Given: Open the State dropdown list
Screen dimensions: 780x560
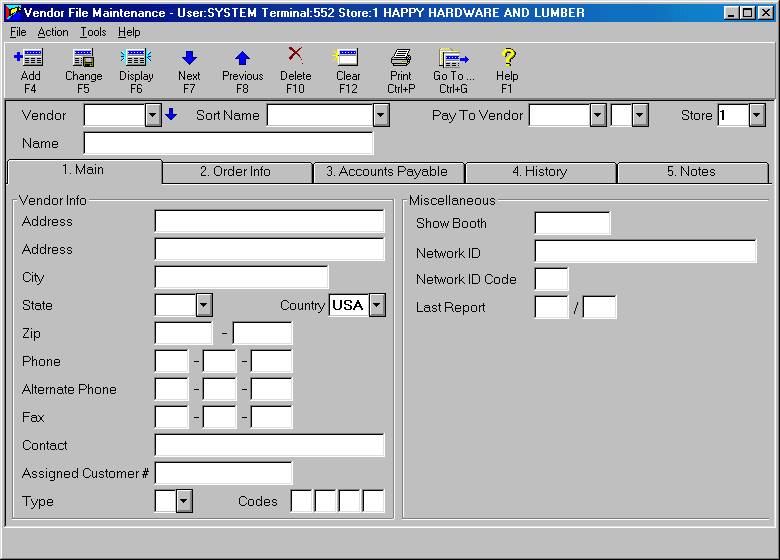Looking at the screenshot, I should tap(204, 305).
